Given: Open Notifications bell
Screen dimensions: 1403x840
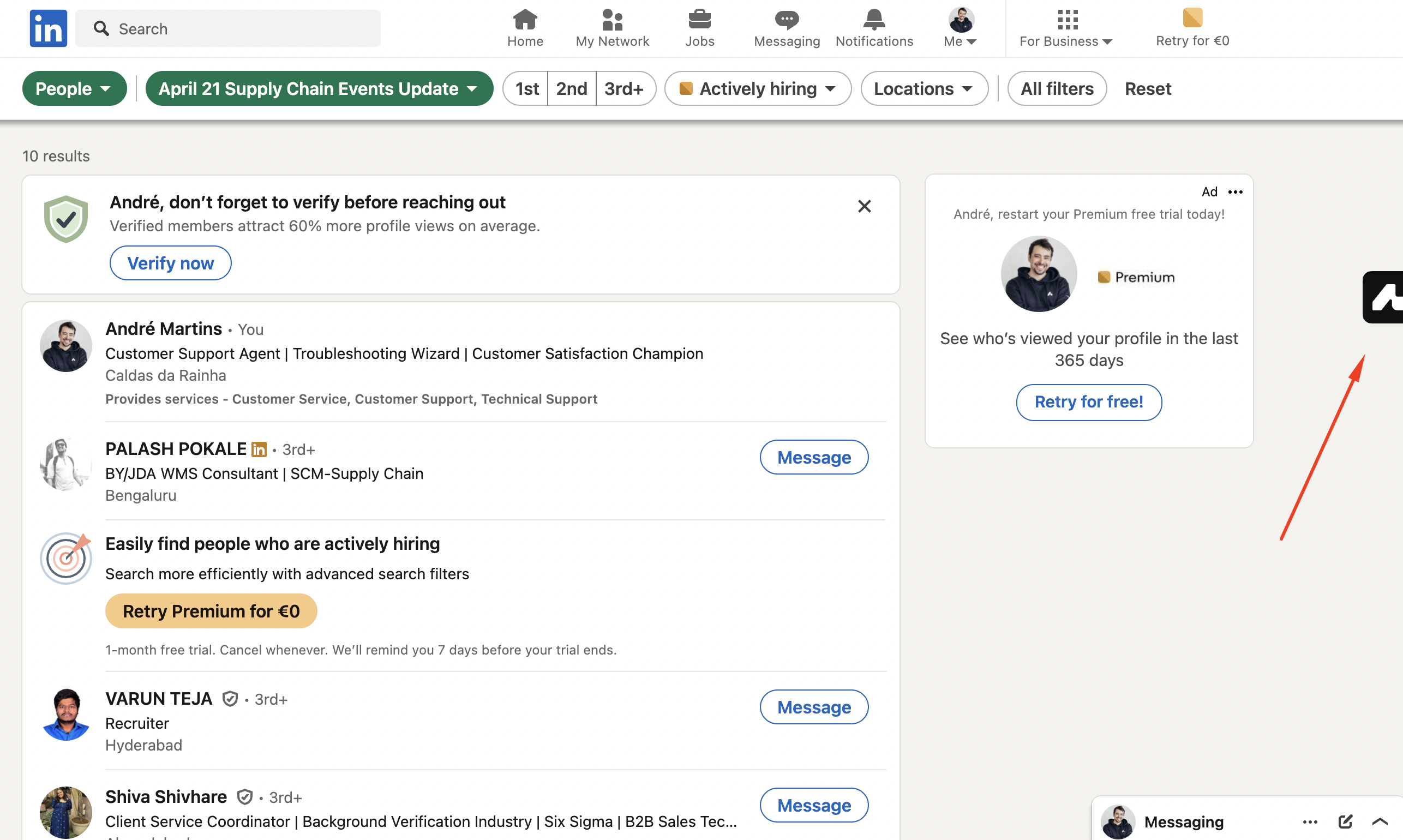Looking at the screenshot, I should [874, 28].
